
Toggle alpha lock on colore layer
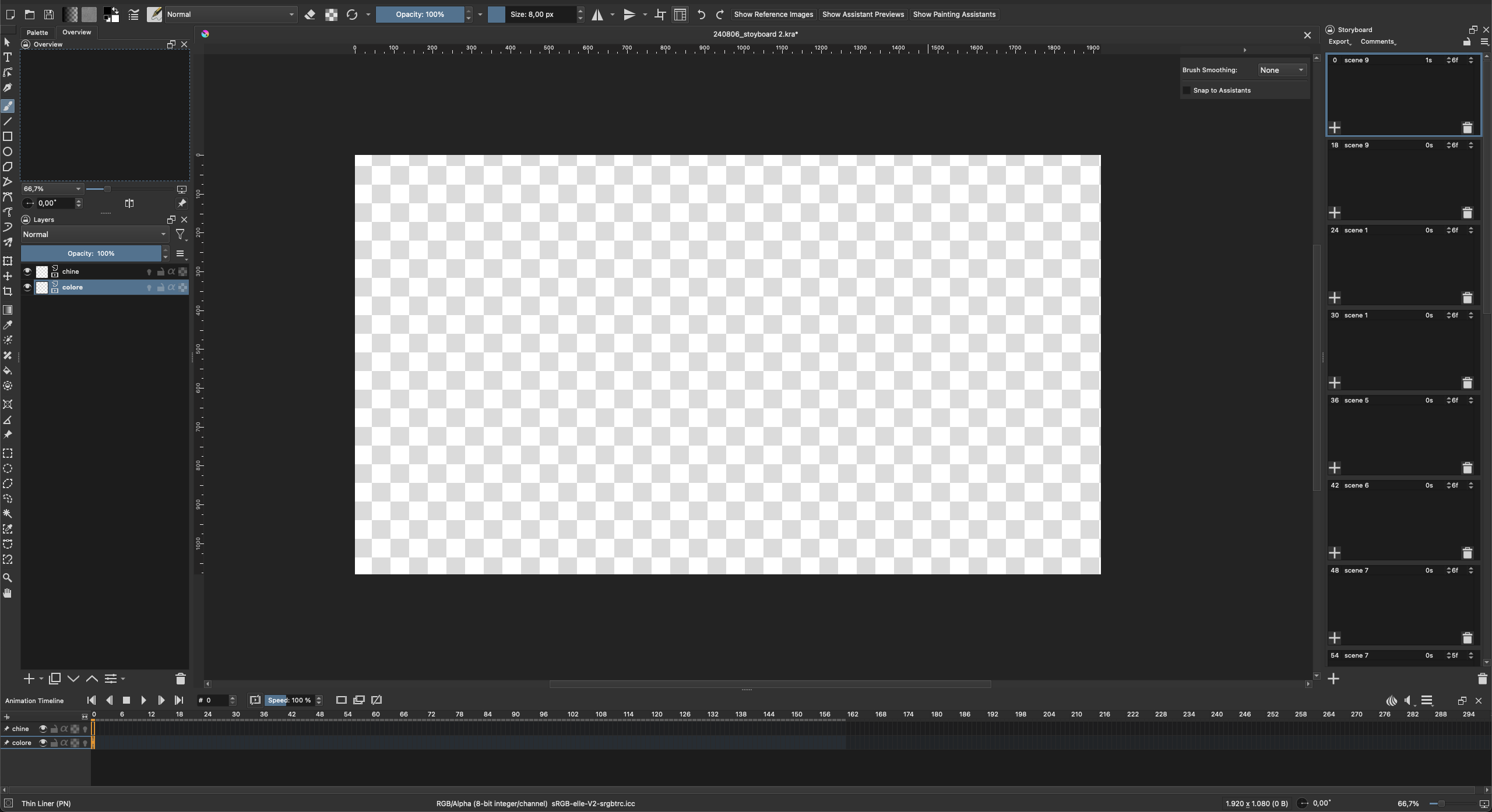pyautogui.click(x=171, y=287)
